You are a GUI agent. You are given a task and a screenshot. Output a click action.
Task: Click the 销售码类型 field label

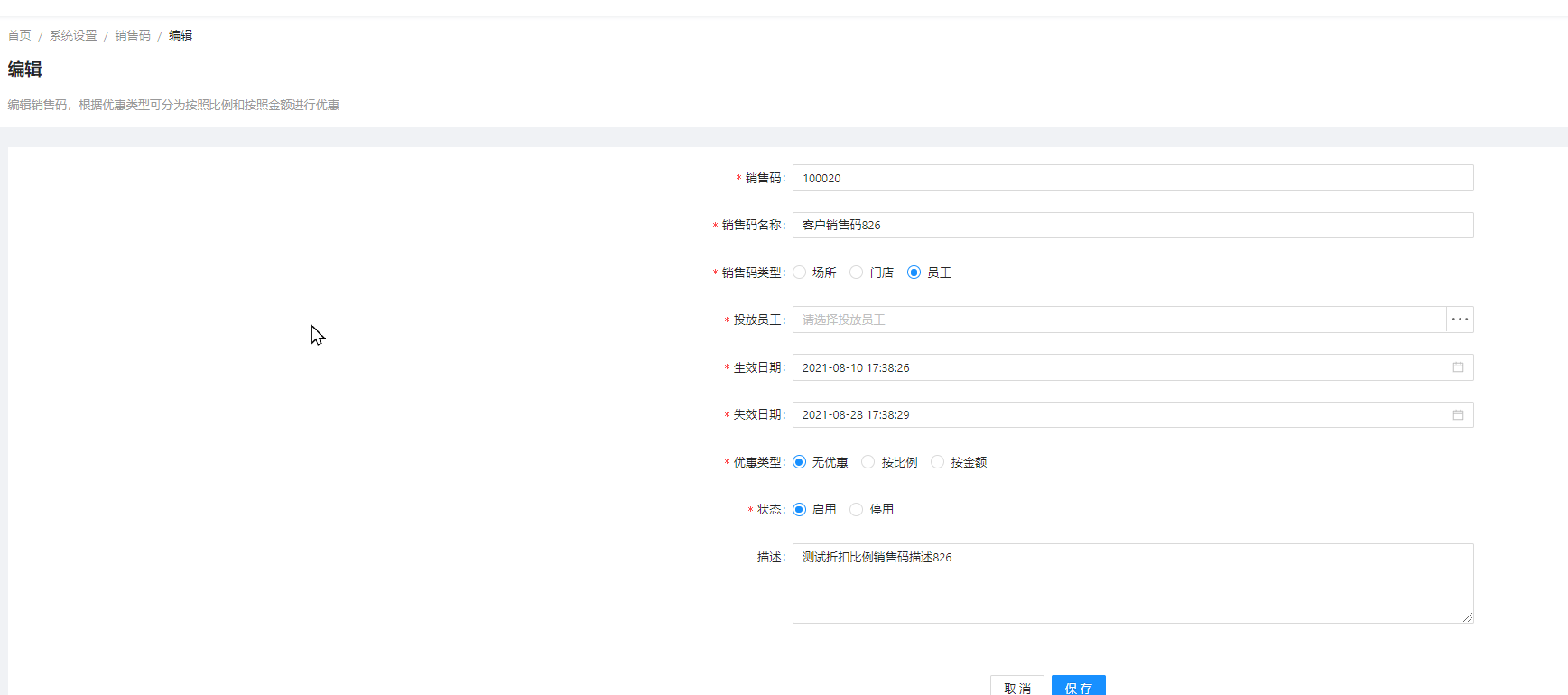click(x=753, y=273)
